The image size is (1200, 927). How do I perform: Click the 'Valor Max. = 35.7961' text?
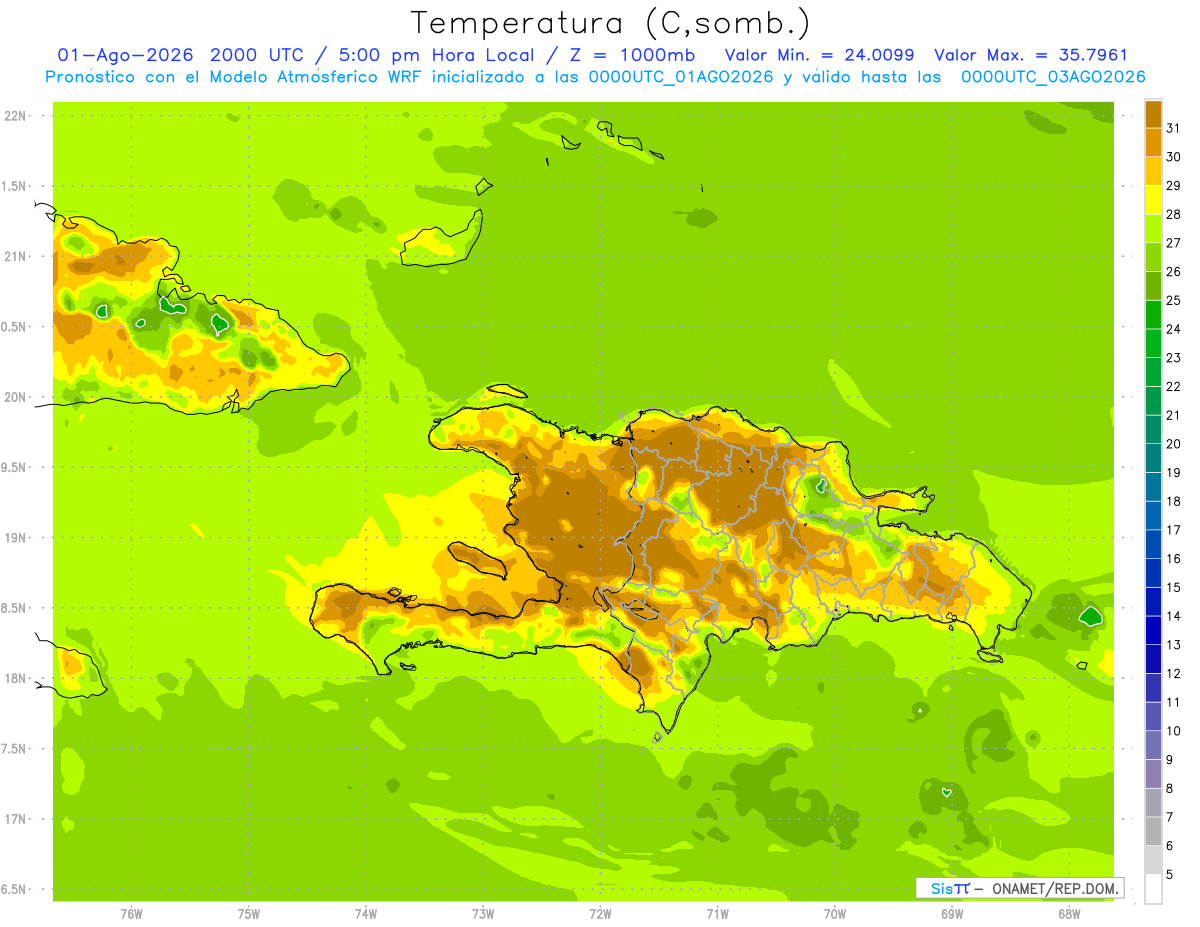pos(1030,55)
